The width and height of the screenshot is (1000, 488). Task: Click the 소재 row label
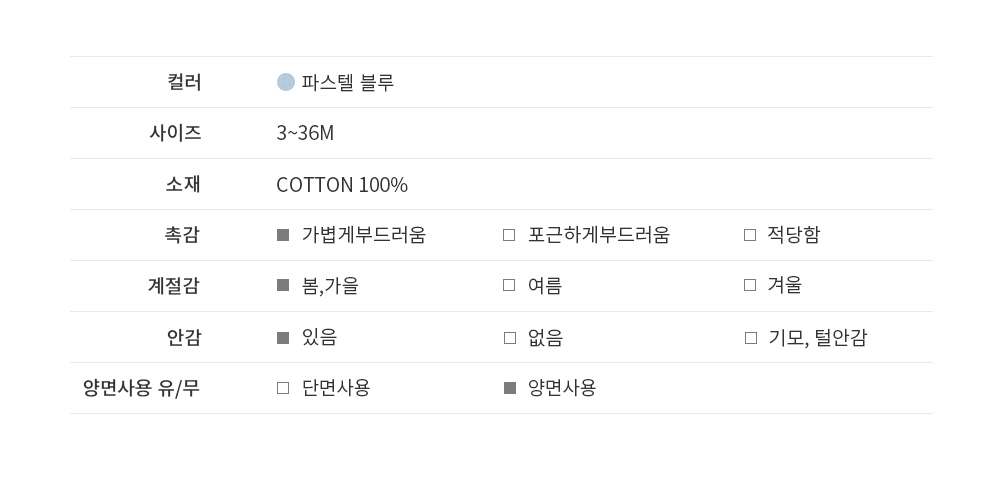pos(183,184)
